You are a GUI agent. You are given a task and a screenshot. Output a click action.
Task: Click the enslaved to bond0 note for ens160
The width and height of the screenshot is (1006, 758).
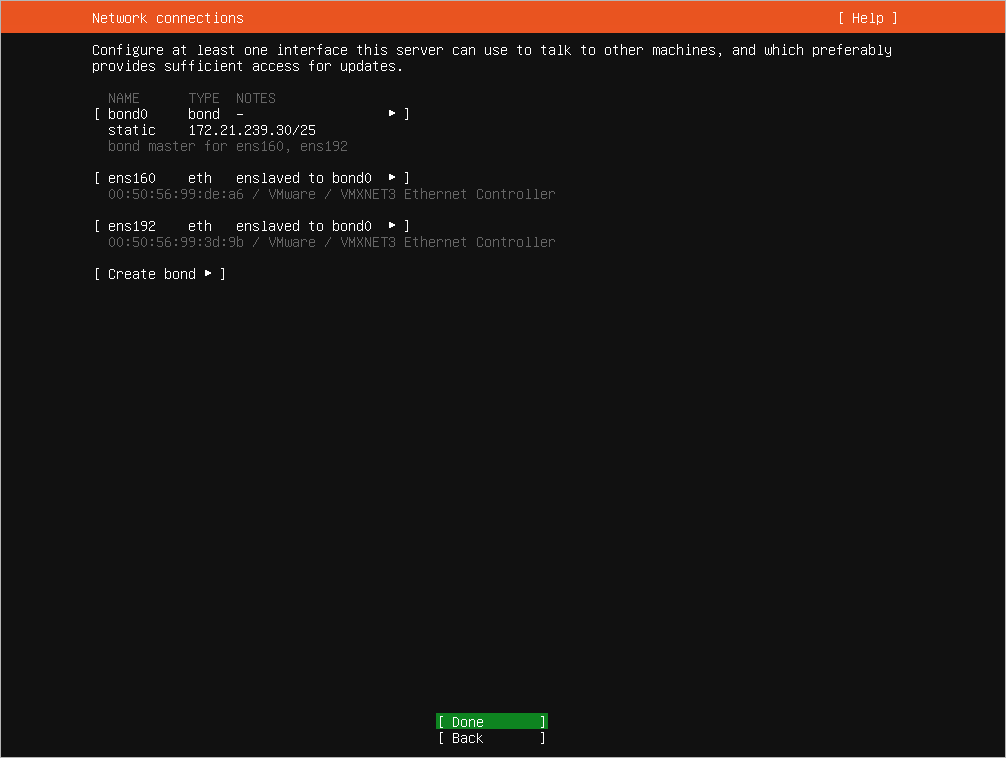(303, 177)
